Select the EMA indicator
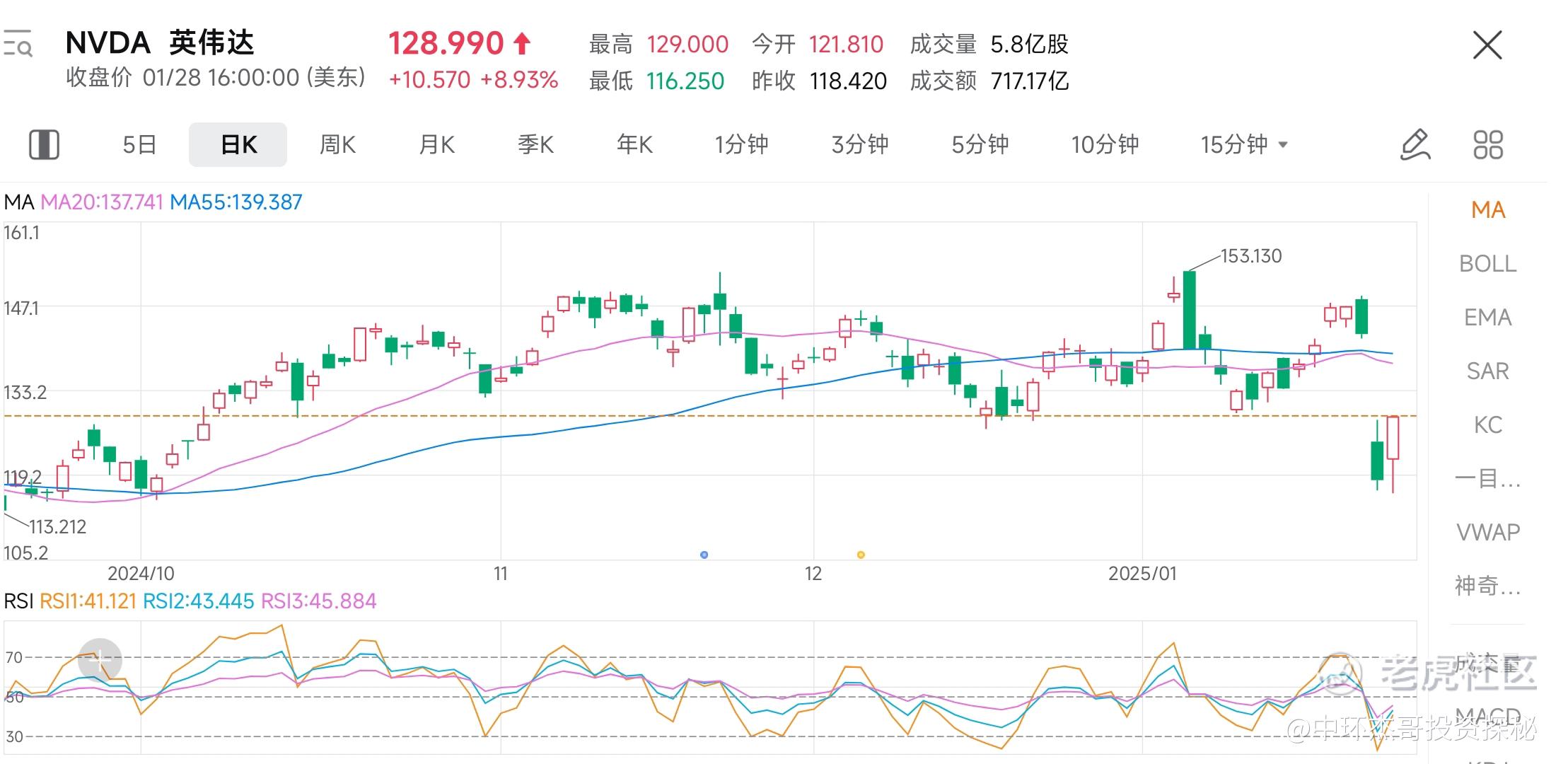 tap(1488, 318)
